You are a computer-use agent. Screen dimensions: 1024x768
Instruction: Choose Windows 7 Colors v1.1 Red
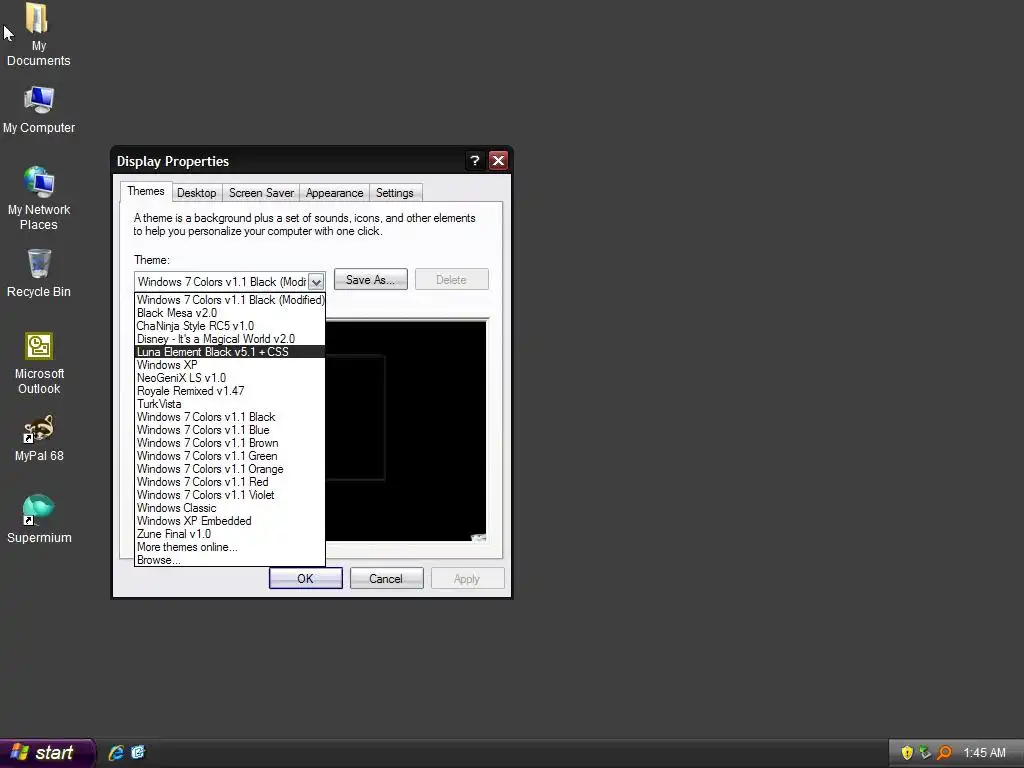tap(230, 483)
